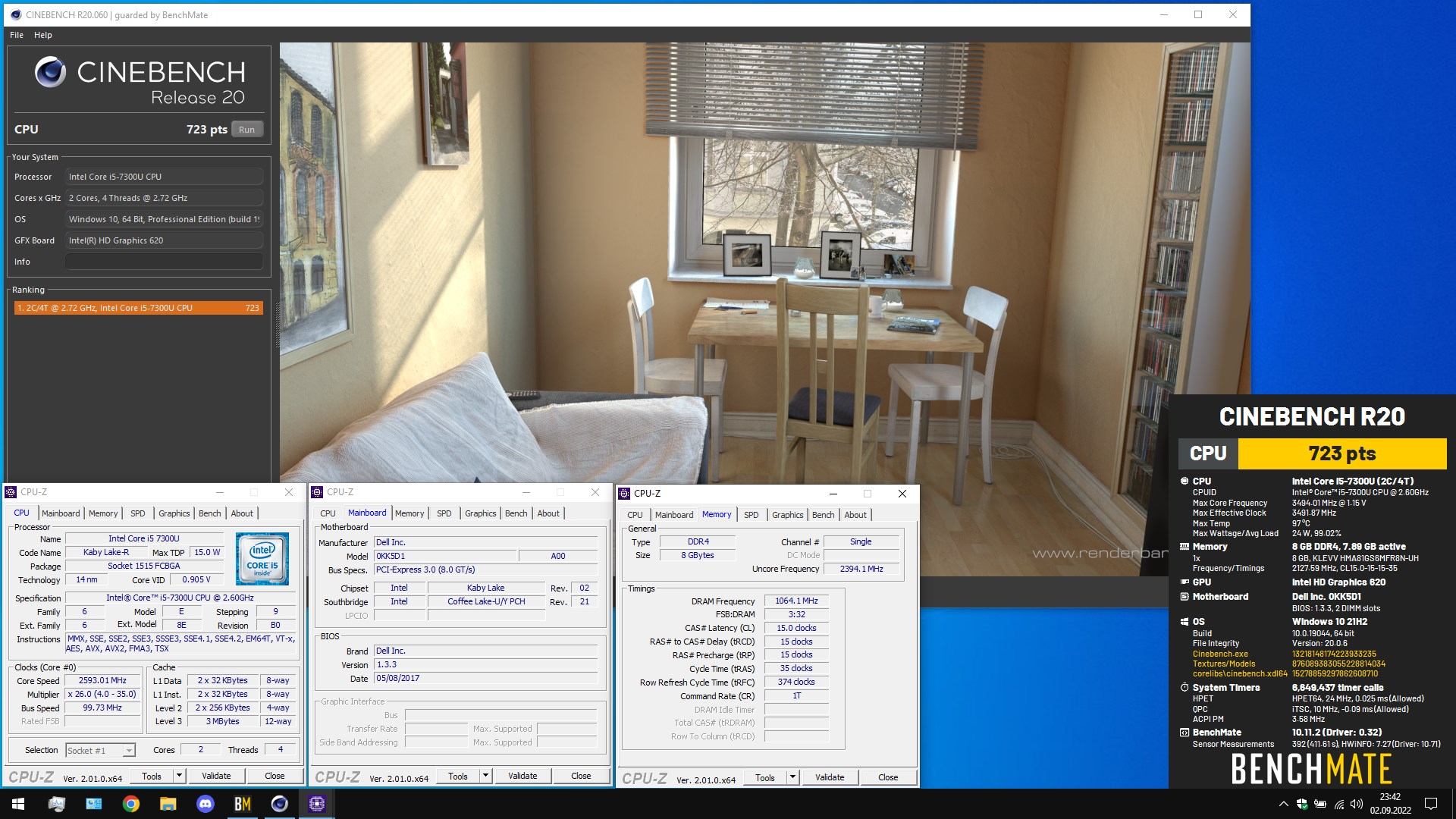
Task: Click the DRAM Frequency value field
Action: [x=796, y=601]
